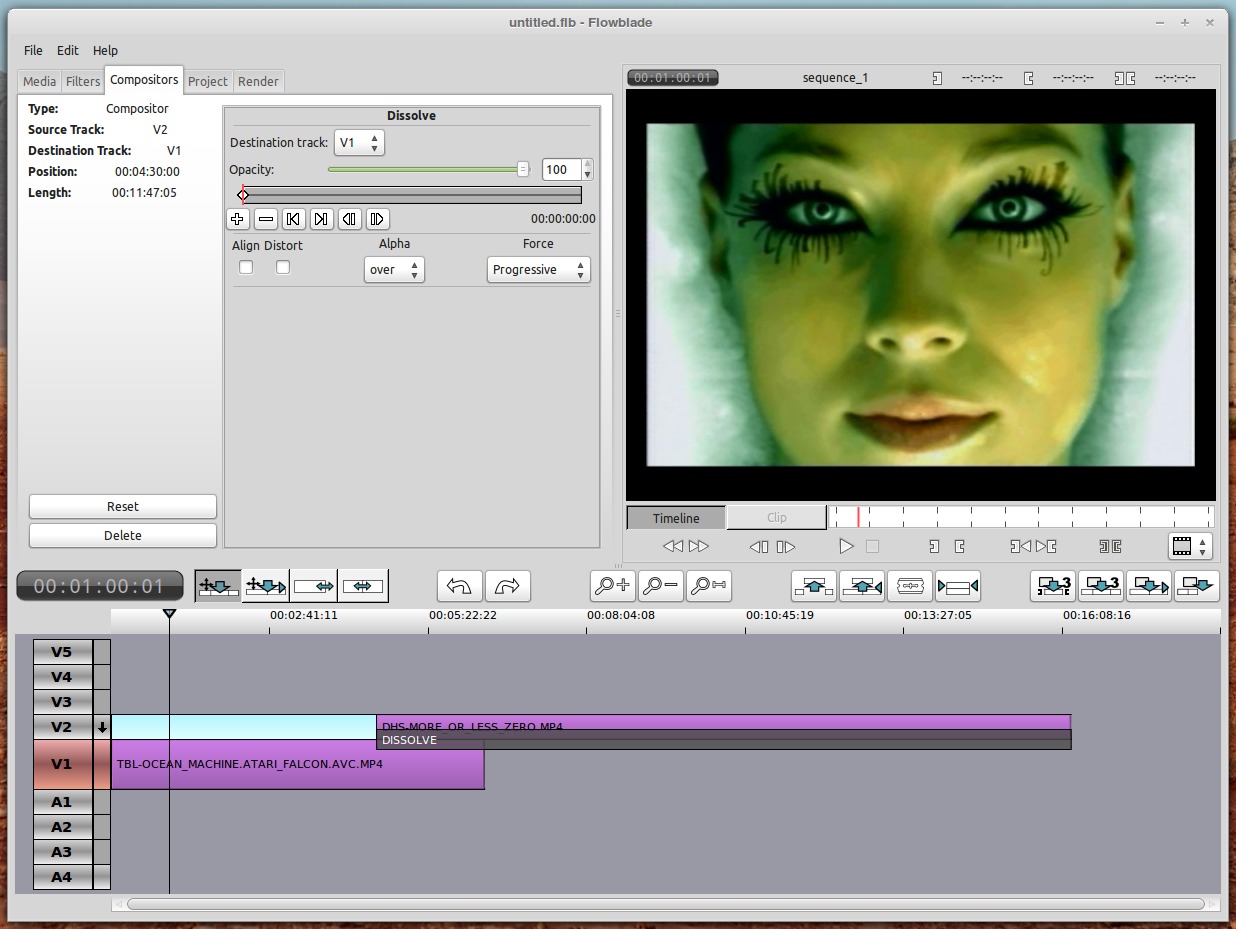Zoom out the timeline with magnifier minus
The height and width of the screenshot is (929, 1236).
pyautogui.click(x=660, y=586)
